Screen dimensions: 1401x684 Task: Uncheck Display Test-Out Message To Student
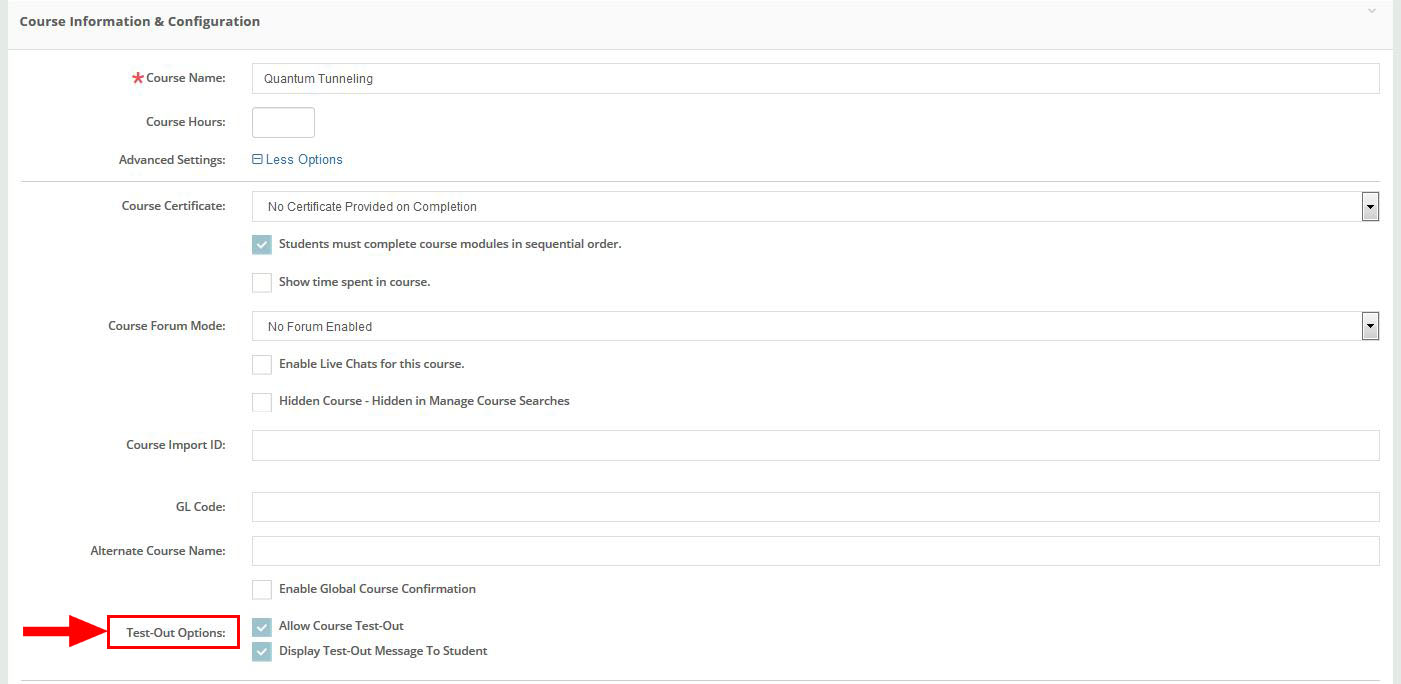262,652
